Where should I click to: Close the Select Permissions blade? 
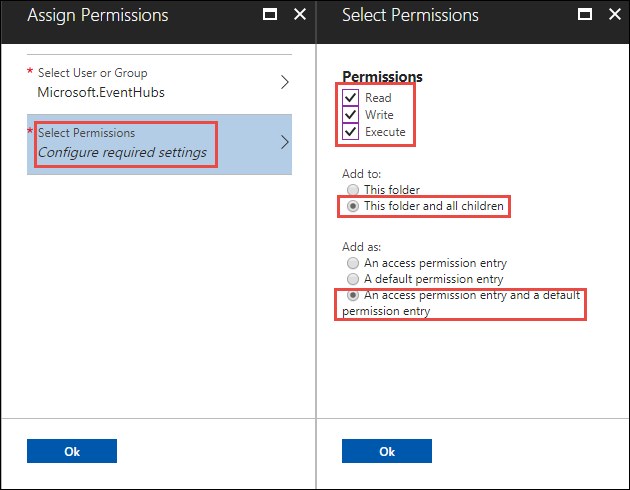click(x=615, y=15)
